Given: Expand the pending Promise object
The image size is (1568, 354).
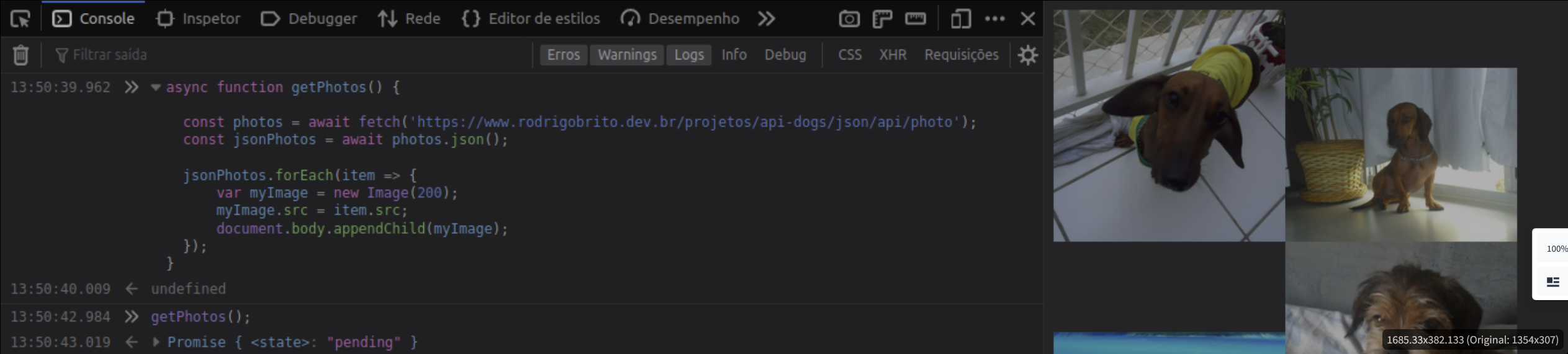Looking at the screenshot, I should [x=156, y=342].
